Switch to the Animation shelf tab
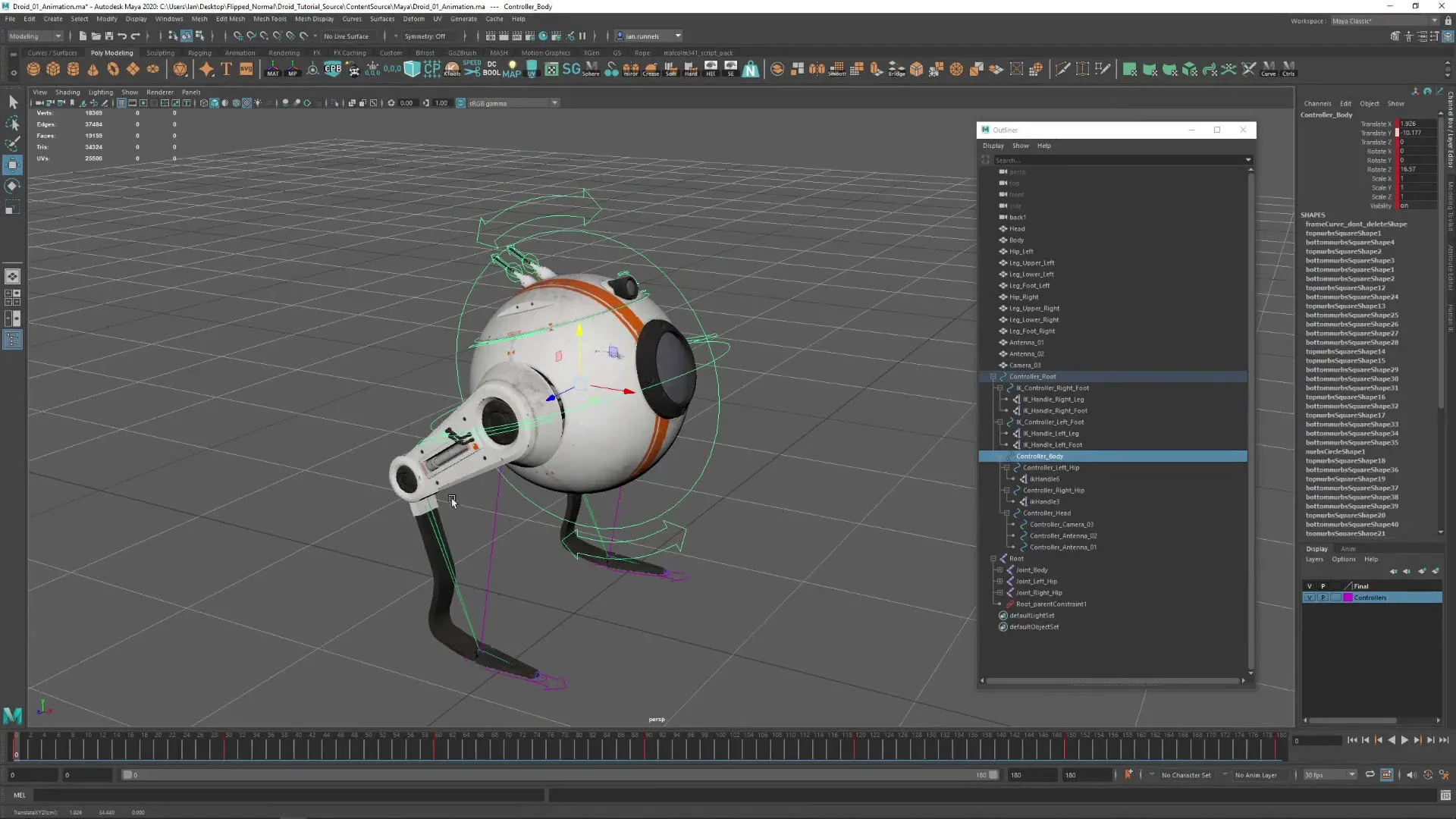This screenshot has height=819, width=1456. point(240,53)
